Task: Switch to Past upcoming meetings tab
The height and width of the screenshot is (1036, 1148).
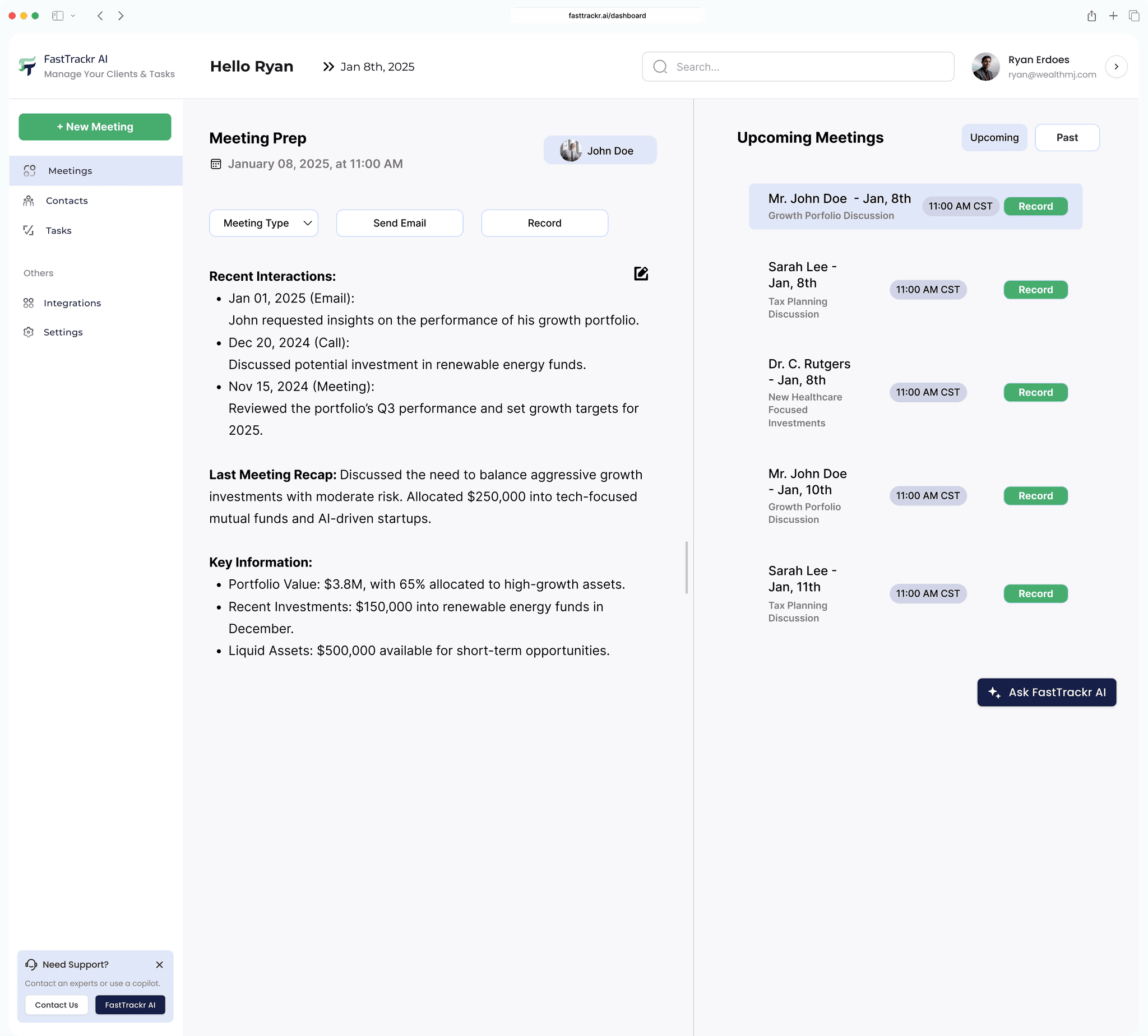Action: click(1066, 137)
